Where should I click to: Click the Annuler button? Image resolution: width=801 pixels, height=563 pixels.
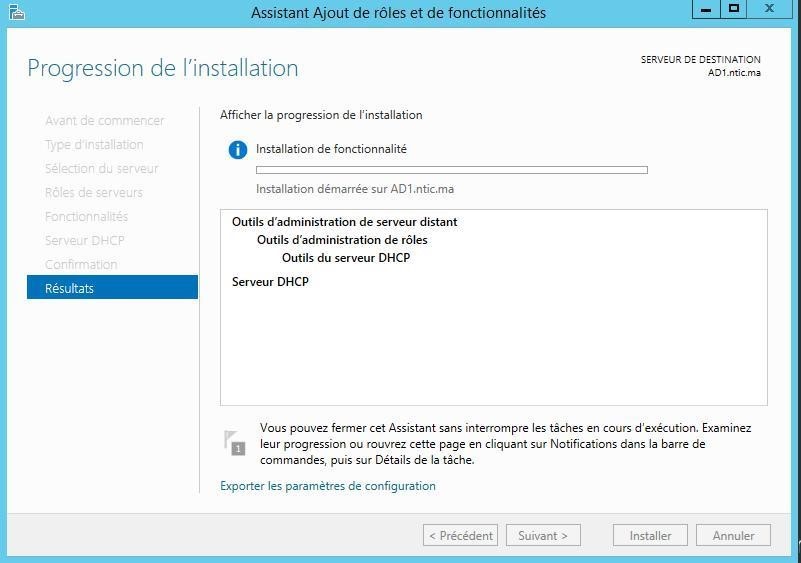pyautogui.click(x=733, y=535)
